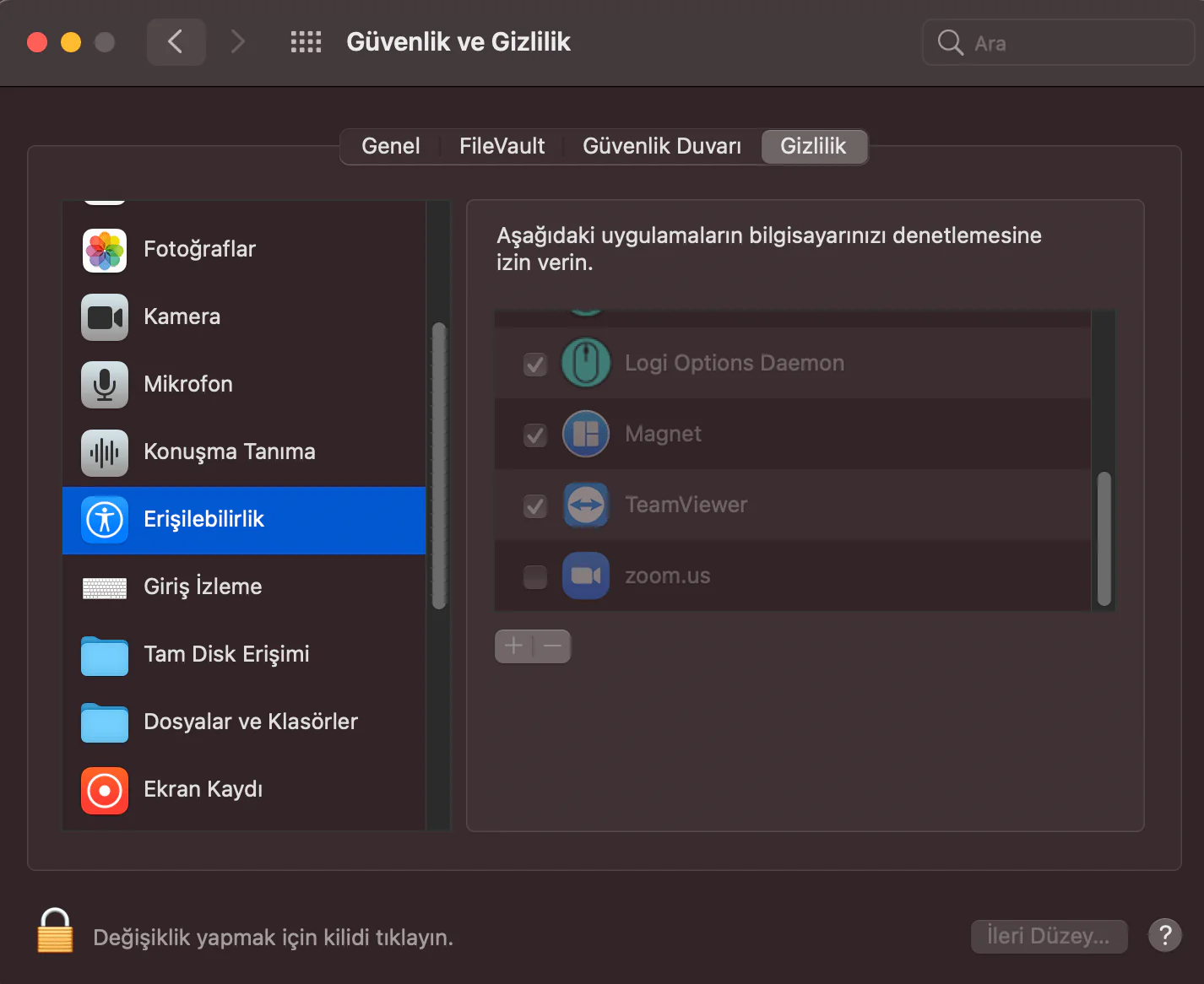The height and width of the screenshot is (984, 1204).
Task: Click the Magnet app name
Action: pos(663,434)
